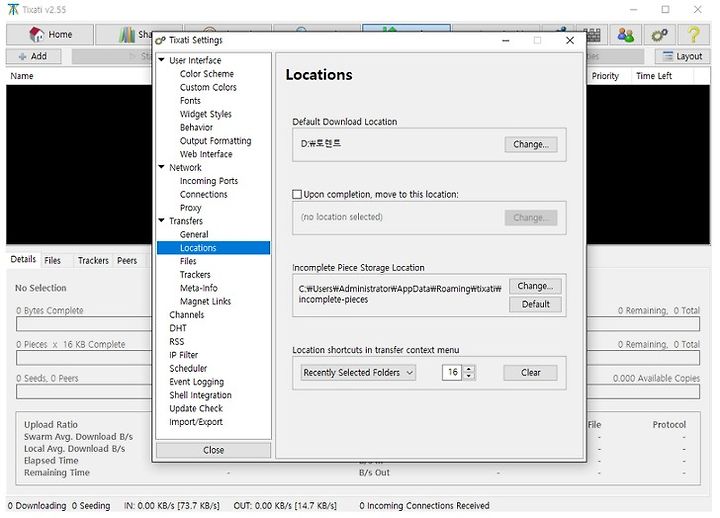Collapse the Transfers tree section

coord(162,220)
